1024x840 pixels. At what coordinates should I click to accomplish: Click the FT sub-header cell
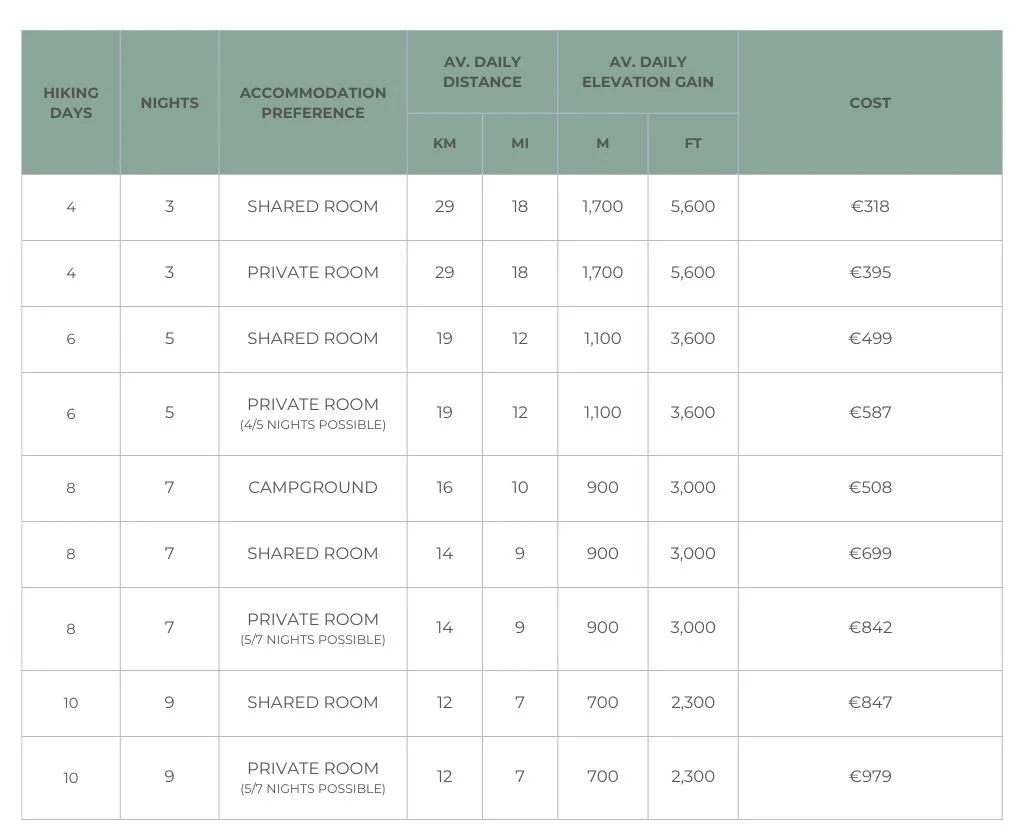pos(693,144)
